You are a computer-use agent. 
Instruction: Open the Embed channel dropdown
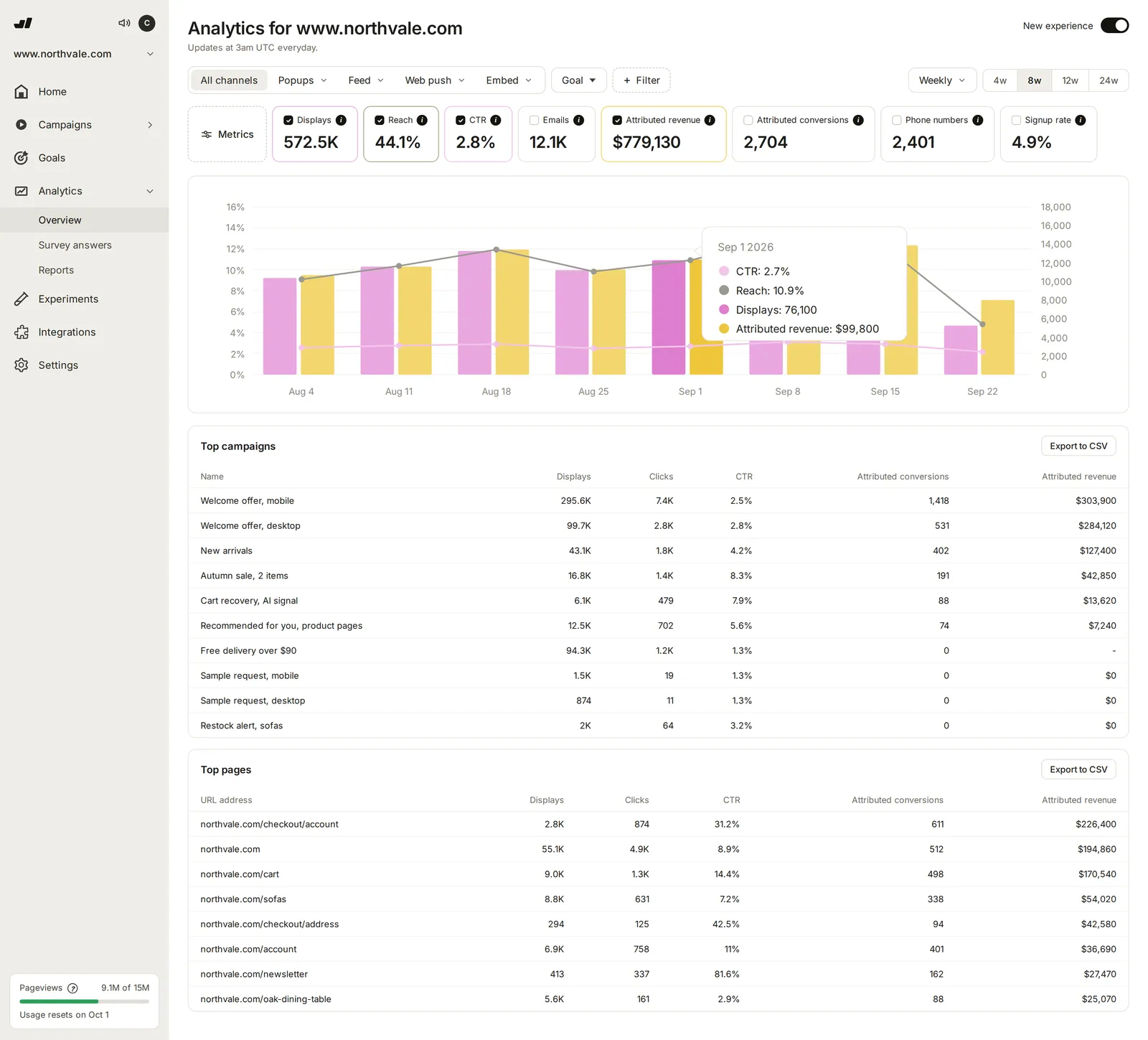(509, 80)
